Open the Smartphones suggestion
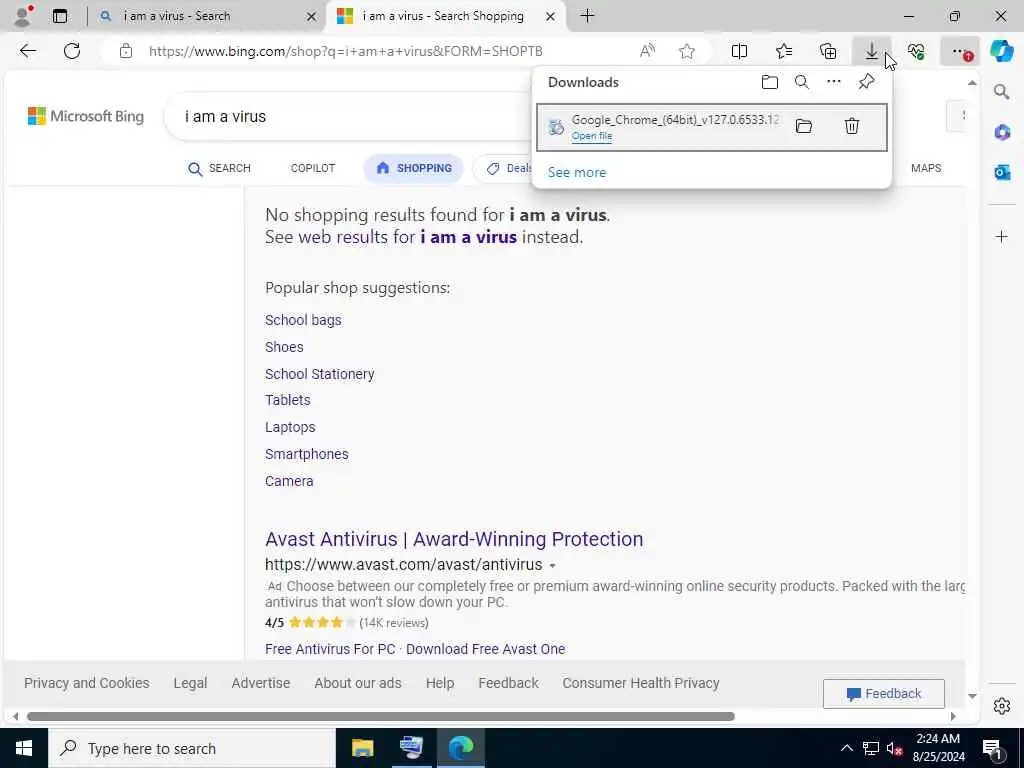1024x768 pixels. tap(306, 454)
